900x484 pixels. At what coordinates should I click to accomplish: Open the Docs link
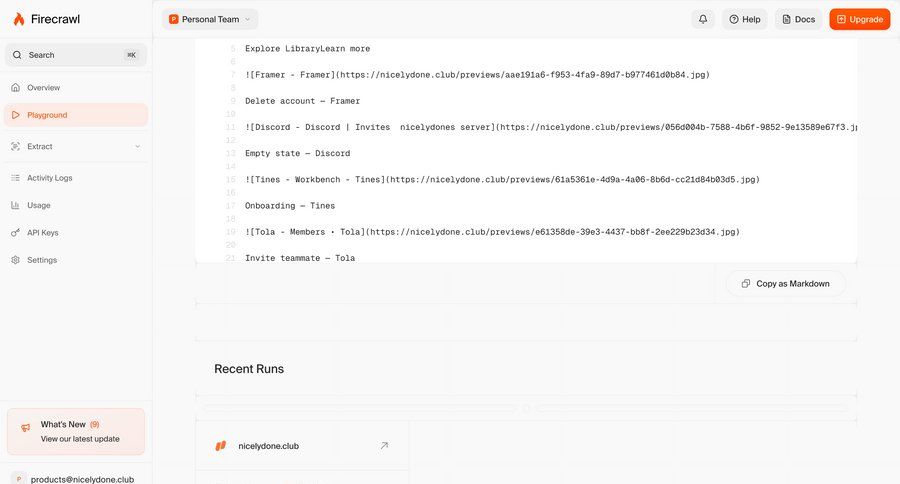pyautogui.click(x=798, y=19)
